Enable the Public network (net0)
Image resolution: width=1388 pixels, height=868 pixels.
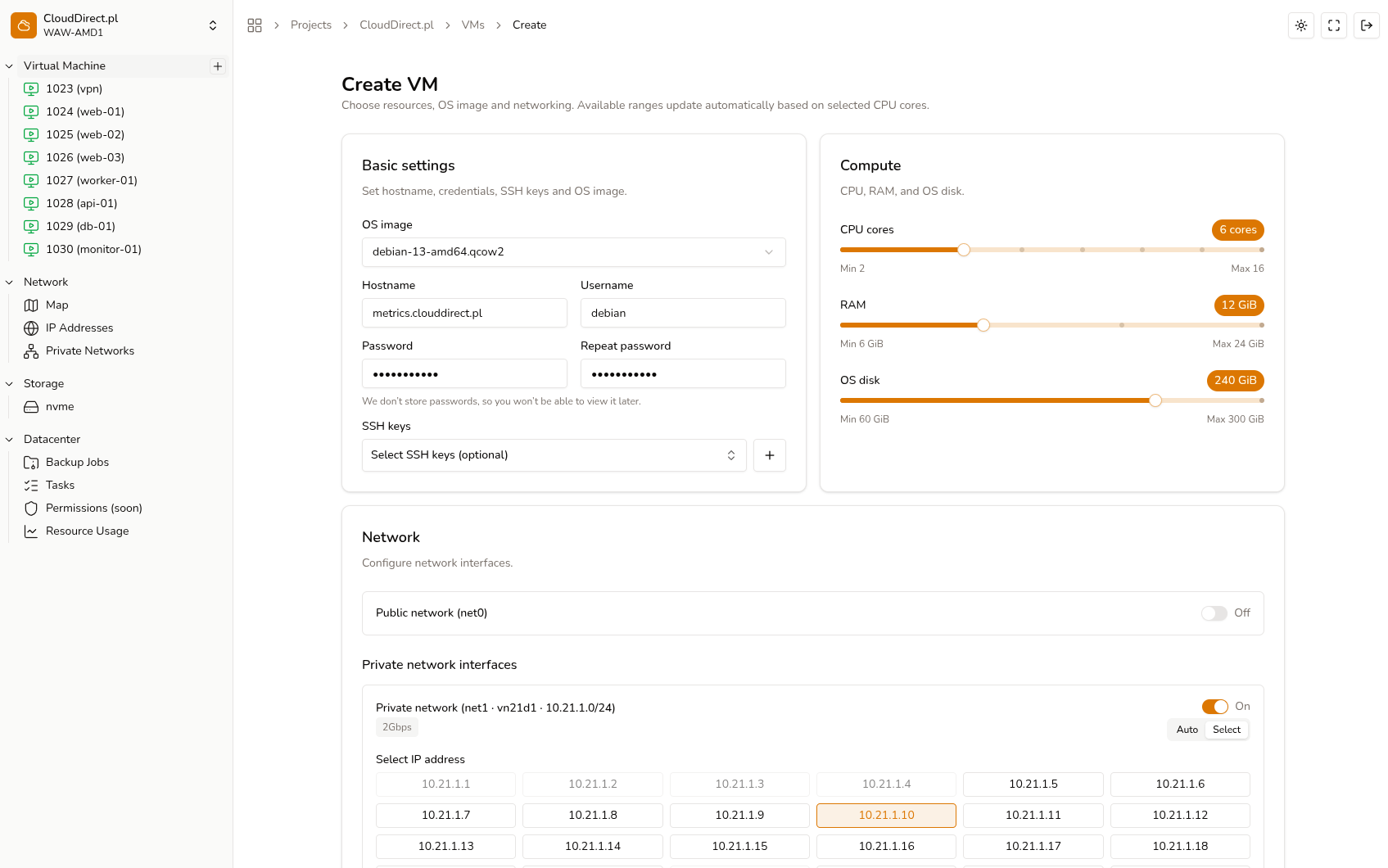tap(1214, 613)
